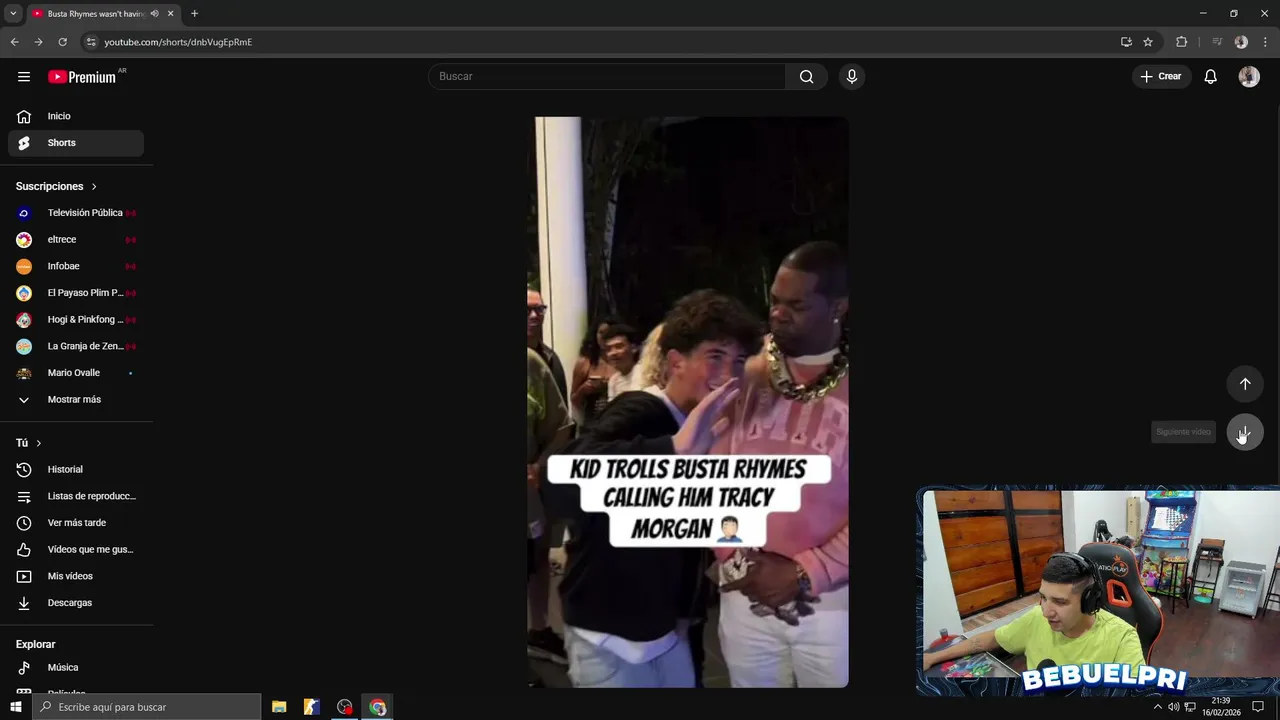
Task: Start voice search with microphone
Action: point(851,76)
